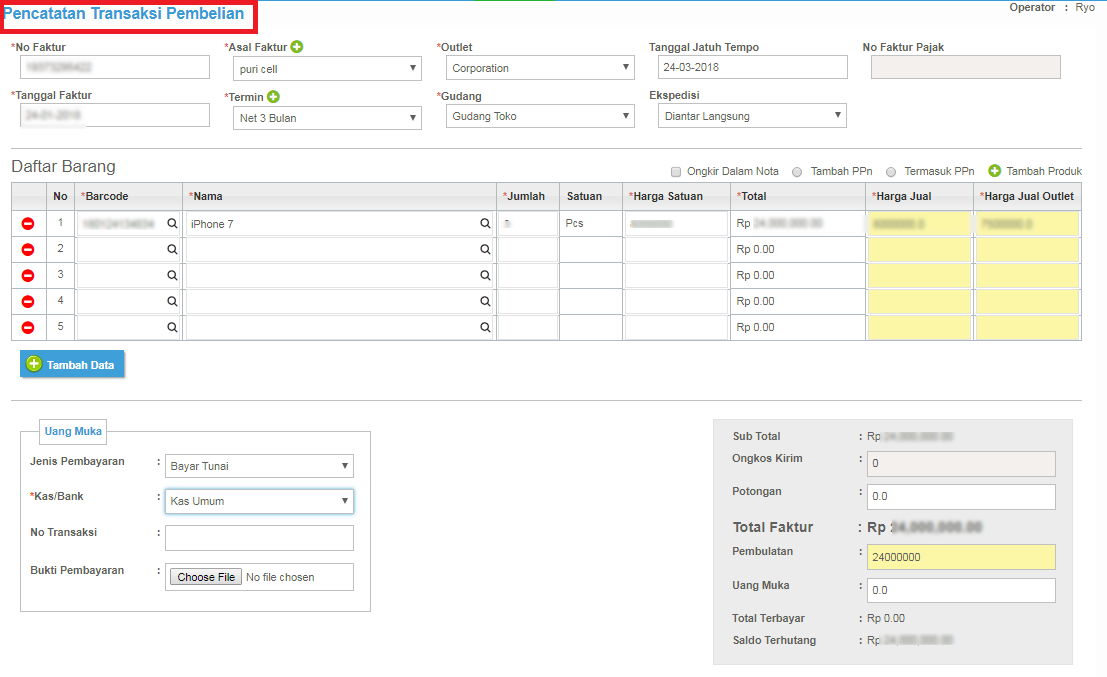Image resolution: width=1107 pixels, height=677 pixels.
Task: Search barcode in row 3
Action: click(x=172, y=275)
